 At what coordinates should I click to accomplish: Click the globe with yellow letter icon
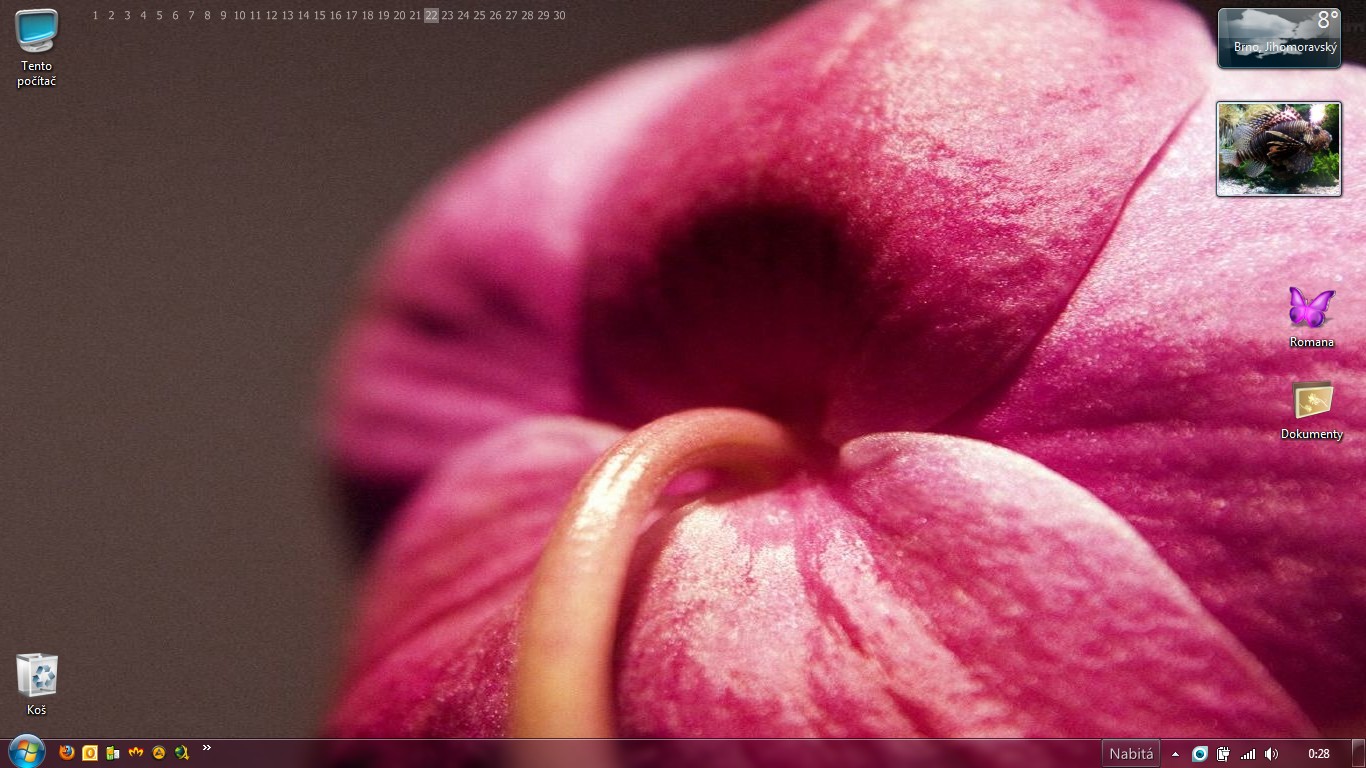[x=182, y=752]
